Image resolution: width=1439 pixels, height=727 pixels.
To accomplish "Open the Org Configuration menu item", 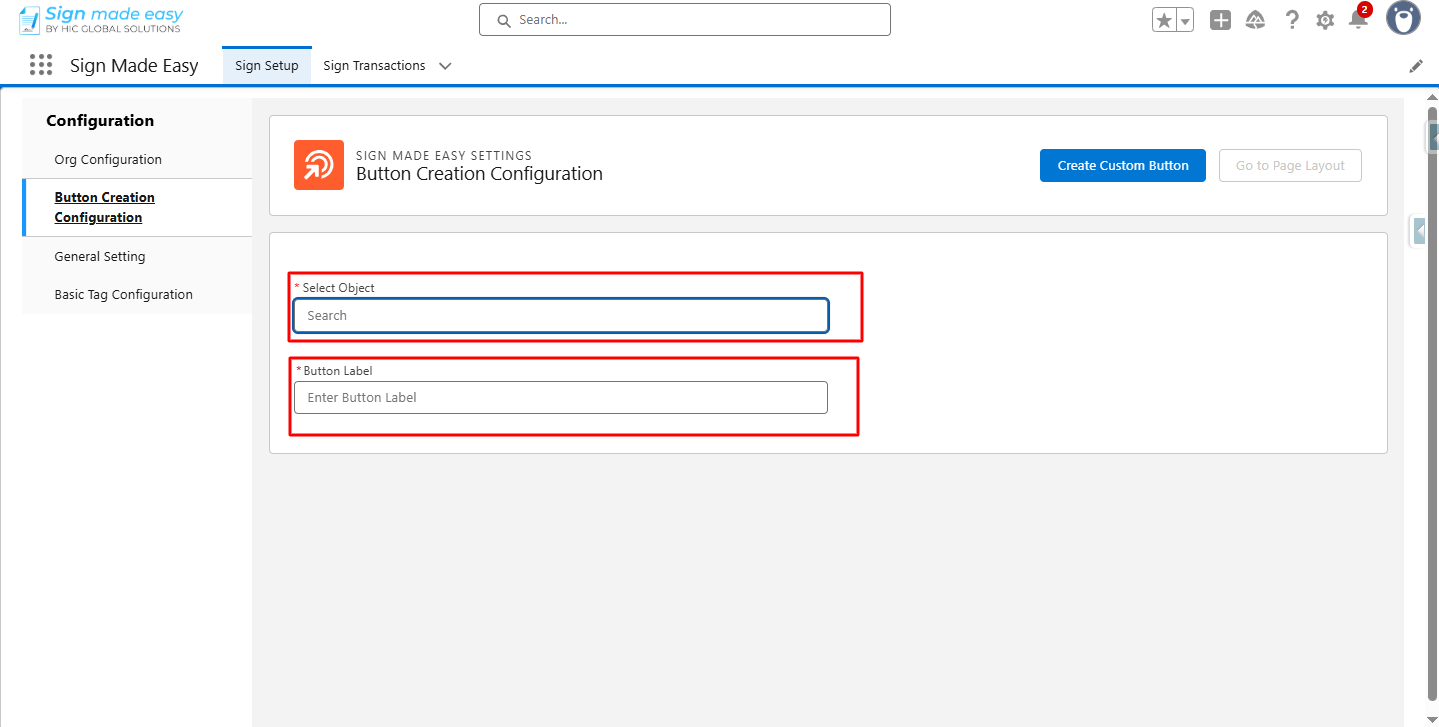I will pos(108,159).
